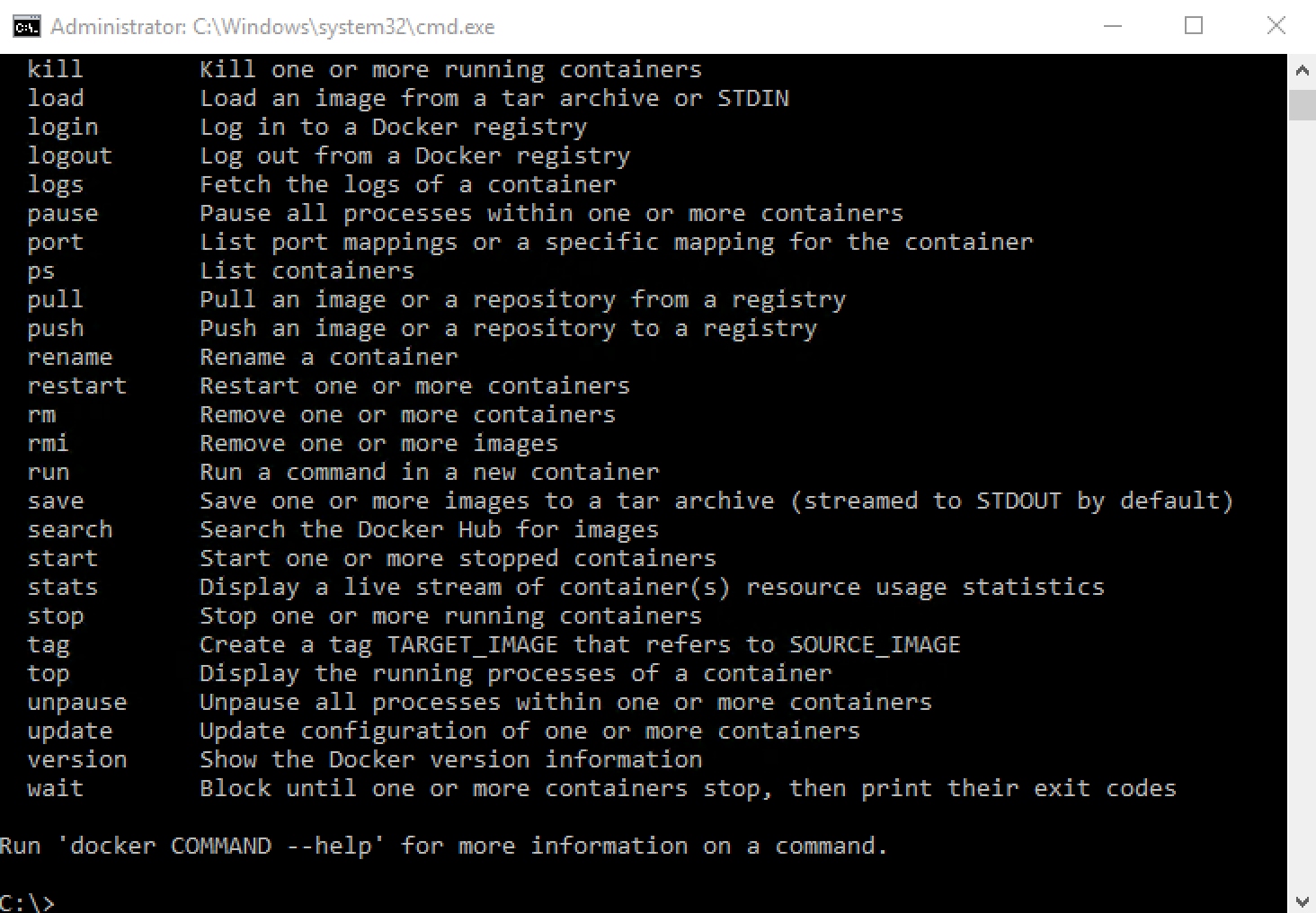The image size is (1316, 913).
Task: Click 'Log in to a Docker registry' text
Action: [x=393, y=127]
